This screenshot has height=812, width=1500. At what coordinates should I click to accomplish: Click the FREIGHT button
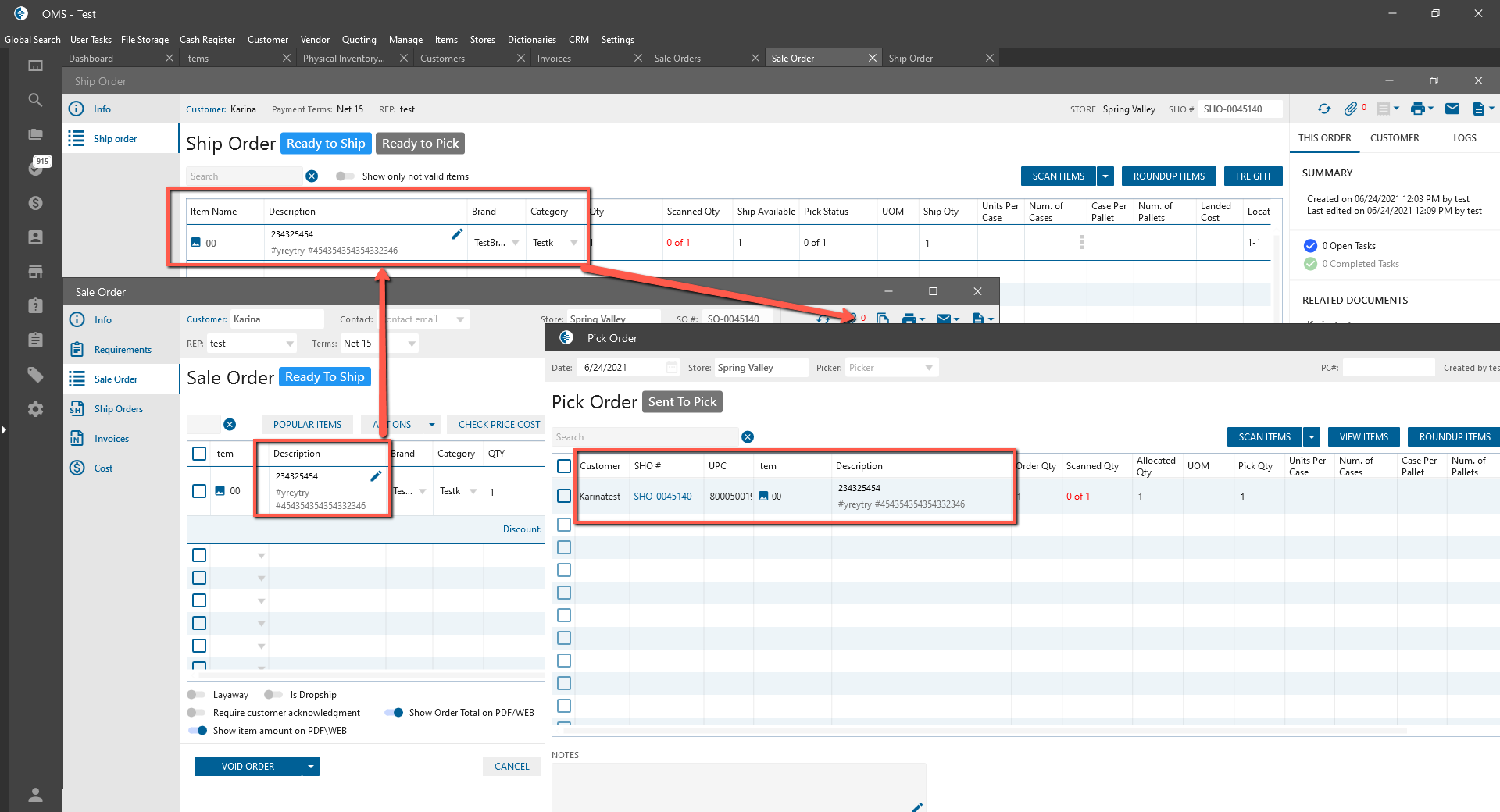click(x=1253, y=176)
